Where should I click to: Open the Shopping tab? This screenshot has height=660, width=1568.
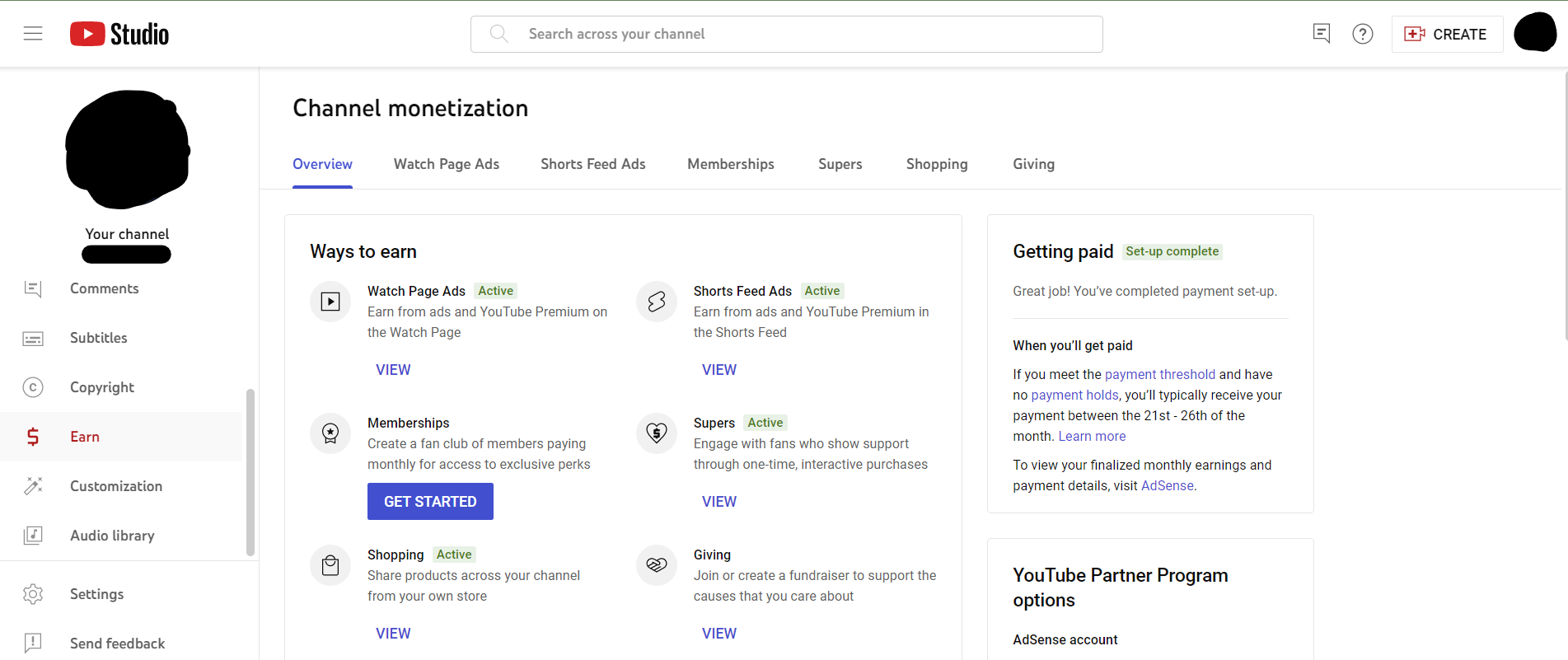tap(937, 164)
